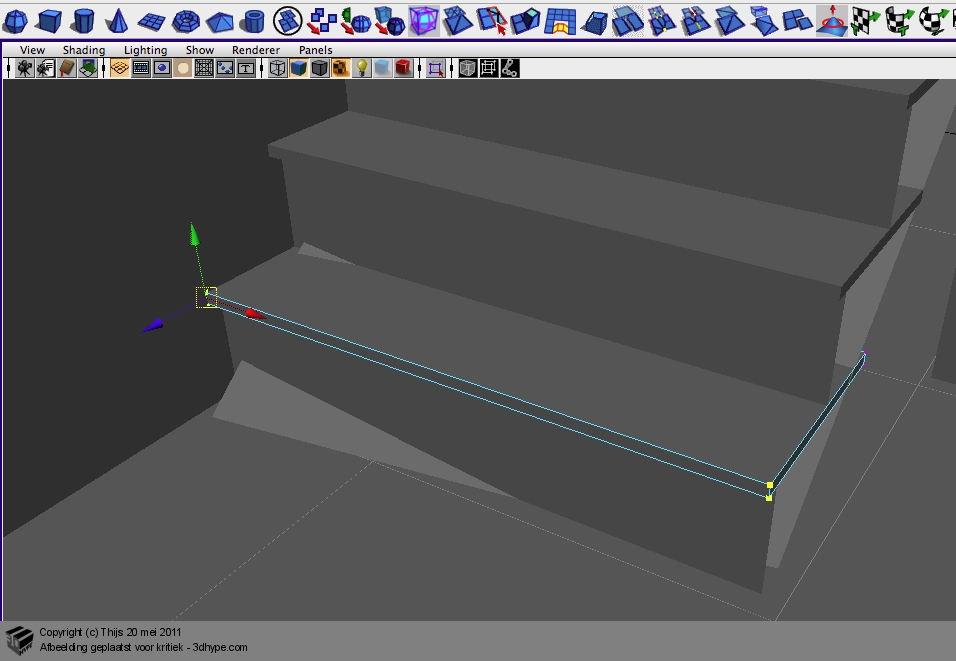Toggle X-Ray Joints icon

click(510, 68)
